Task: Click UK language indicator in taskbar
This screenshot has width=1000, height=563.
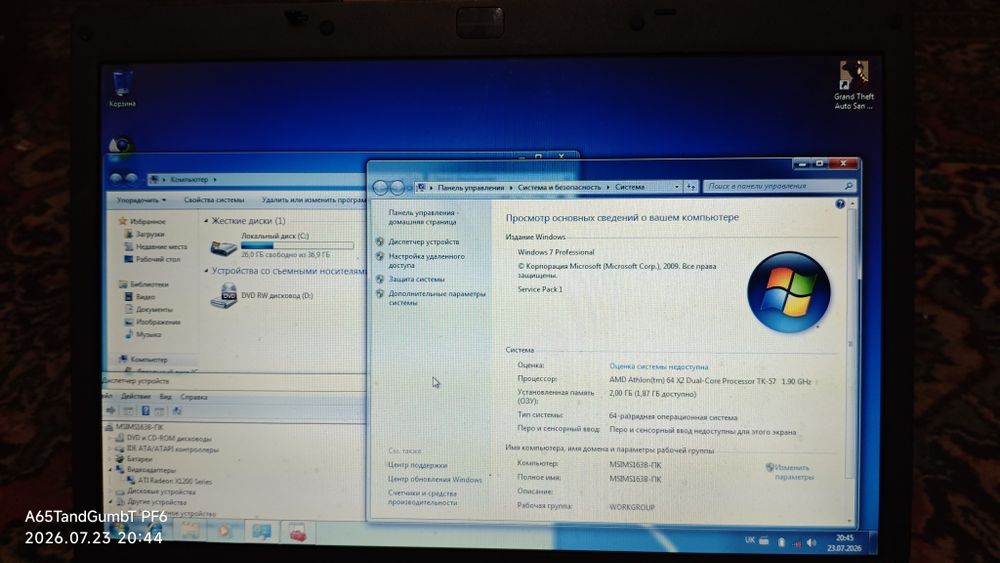Action: tap(749, 540)
